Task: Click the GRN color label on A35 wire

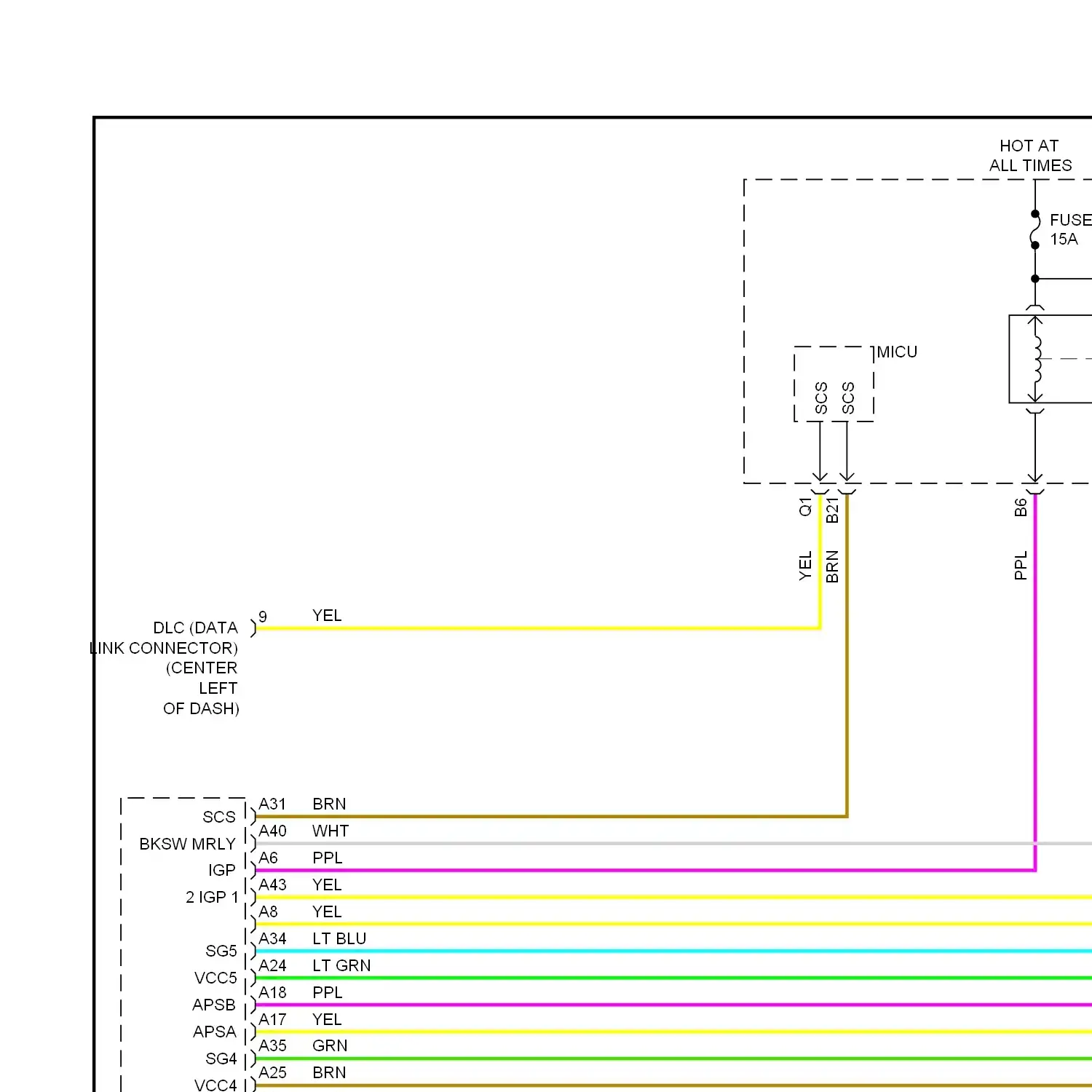Action: click(330, 1045)
